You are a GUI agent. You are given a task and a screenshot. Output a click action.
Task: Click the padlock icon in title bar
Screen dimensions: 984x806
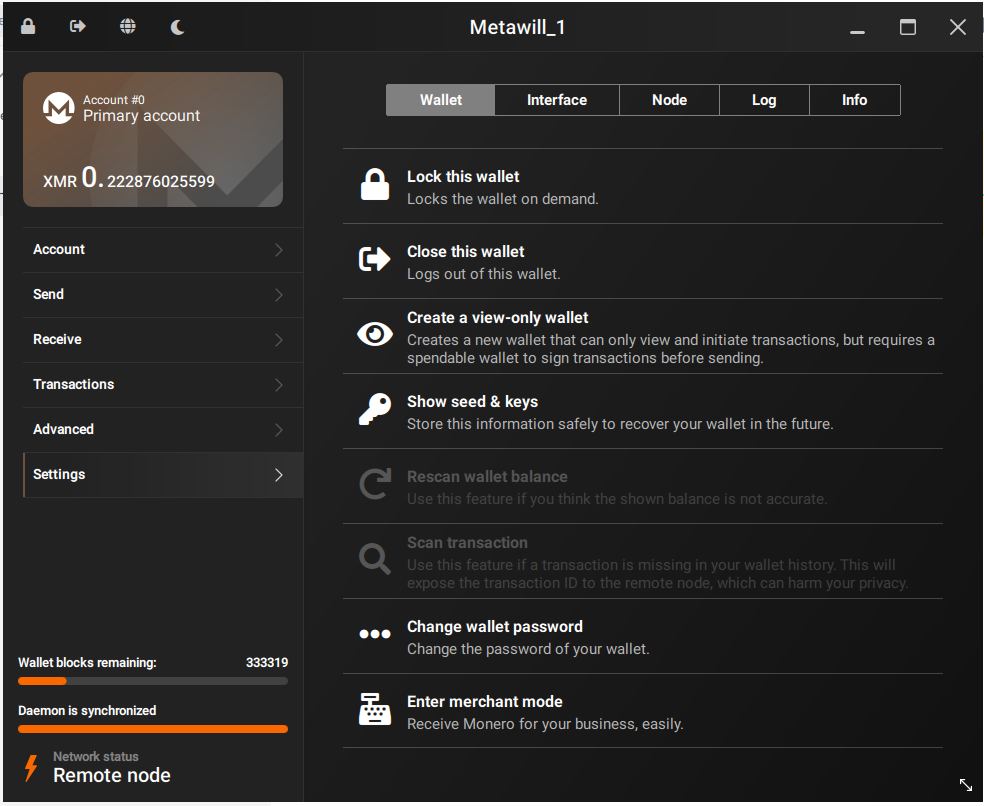[x=28, y=27]
